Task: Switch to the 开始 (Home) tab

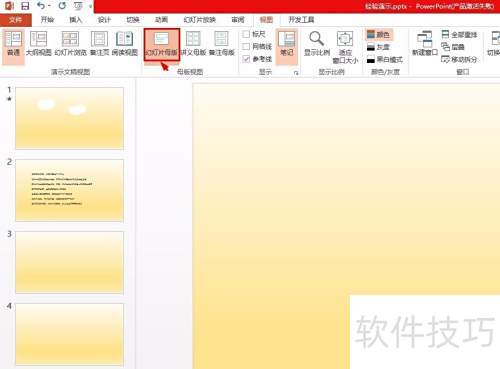Action: click(47, 20)
